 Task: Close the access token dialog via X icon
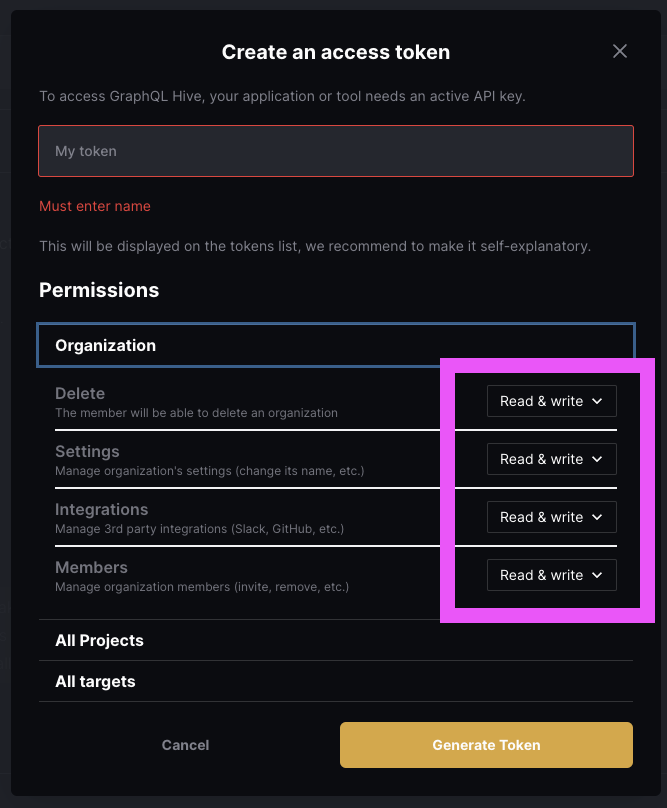(620, 51)
